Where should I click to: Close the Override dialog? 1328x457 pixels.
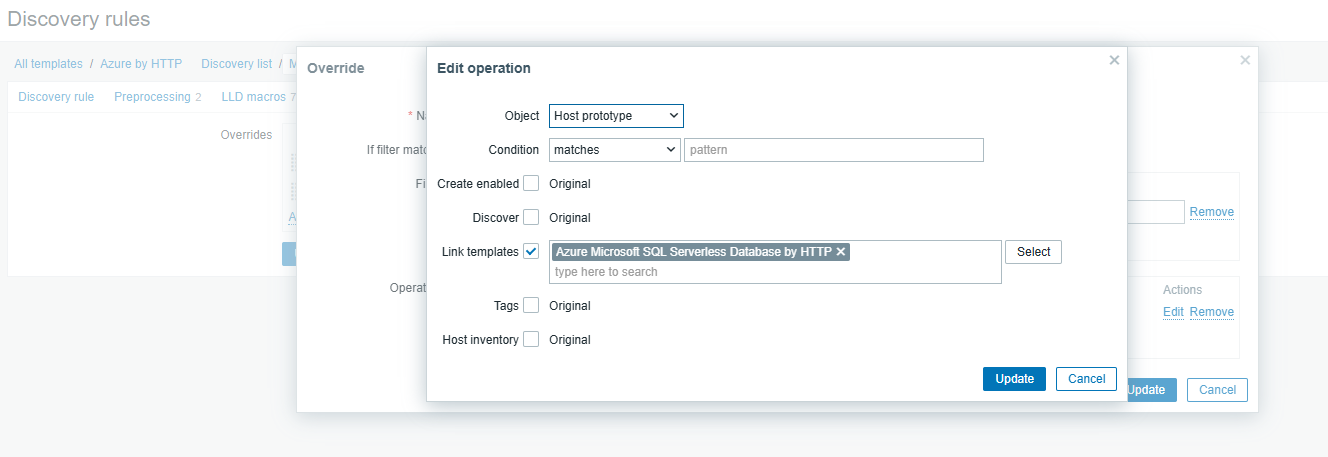click(1245, 60)
